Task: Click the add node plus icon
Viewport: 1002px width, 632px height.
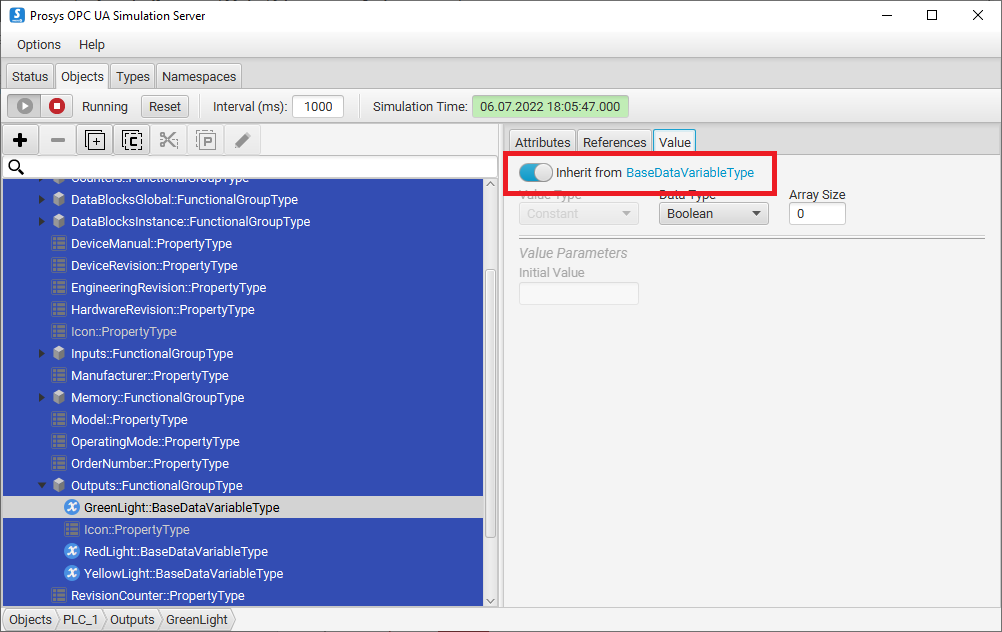Action: click(20, 140)
